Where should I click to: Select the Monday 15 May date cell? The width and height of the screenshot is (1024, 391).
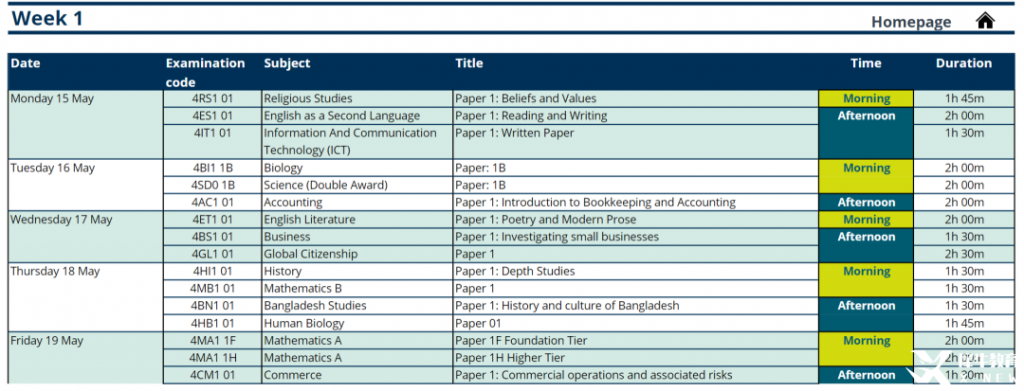coord(86,124)
